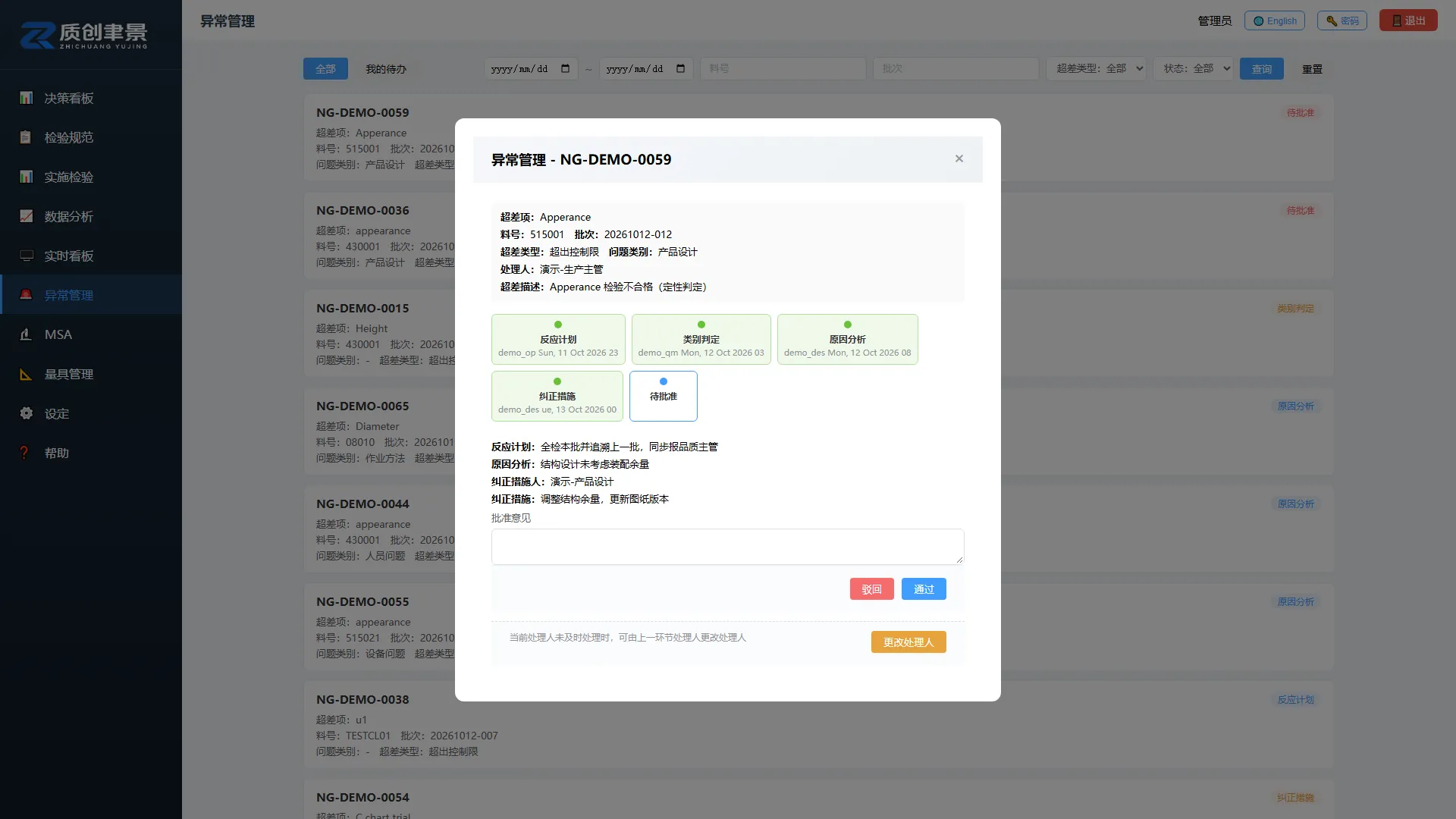Click the 检验规范 clipboard icon
Screen dimensions: 1456x819
click(x=26, y=137)
